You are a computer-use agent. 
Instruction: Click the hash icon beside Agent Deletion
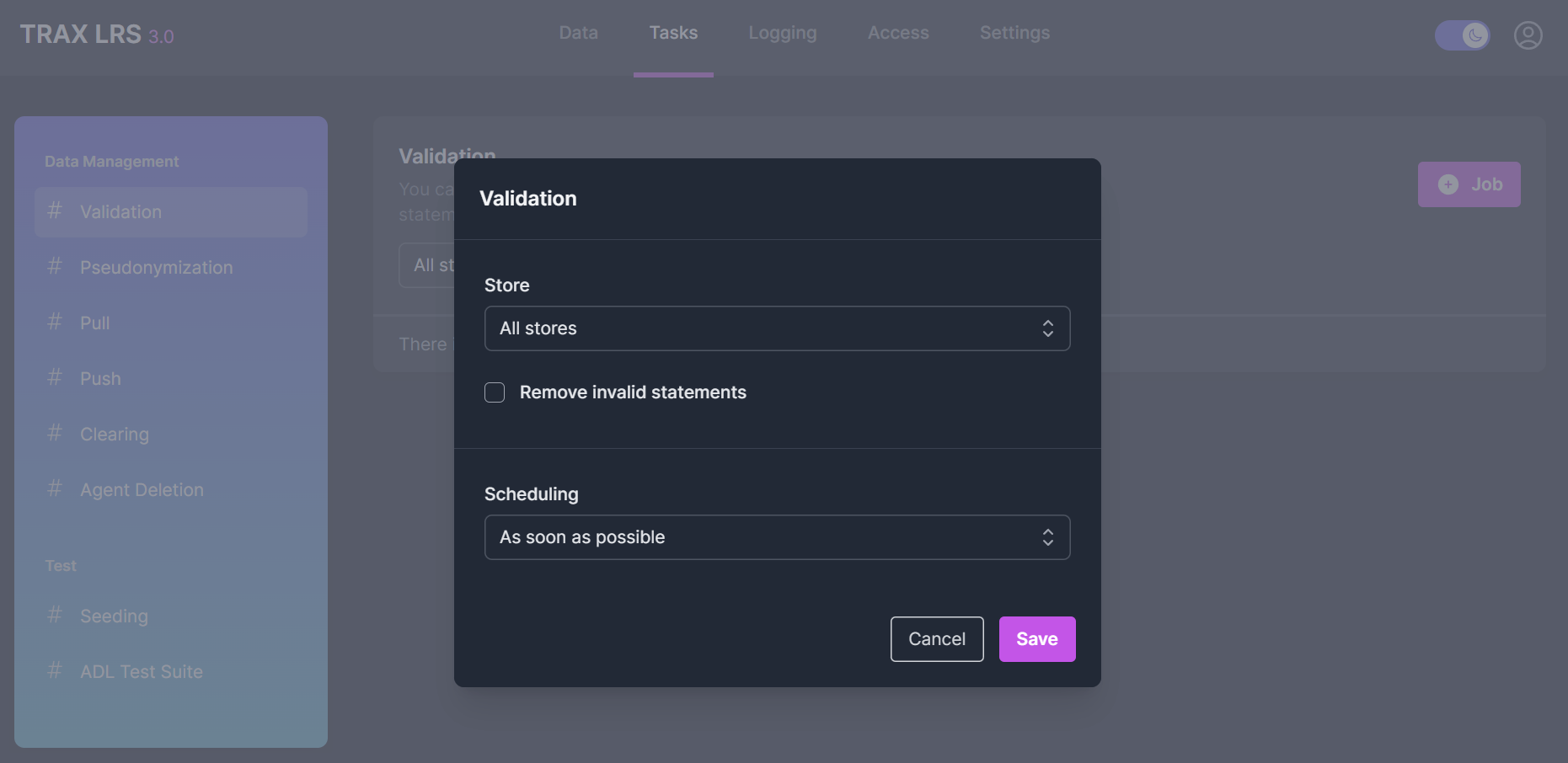(55, 489)
